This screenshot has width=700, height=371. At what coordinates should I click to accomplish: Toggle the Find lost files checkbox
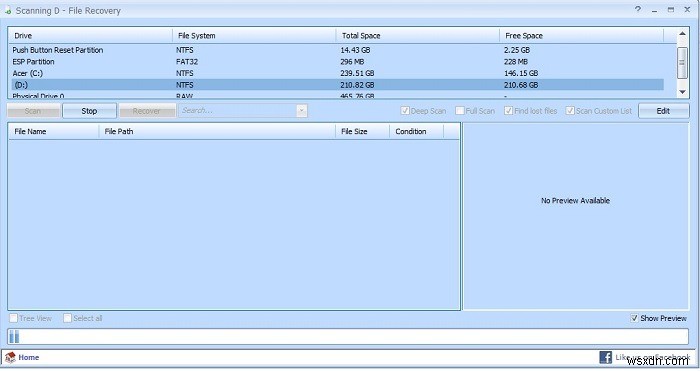click(x=508, y=111)
